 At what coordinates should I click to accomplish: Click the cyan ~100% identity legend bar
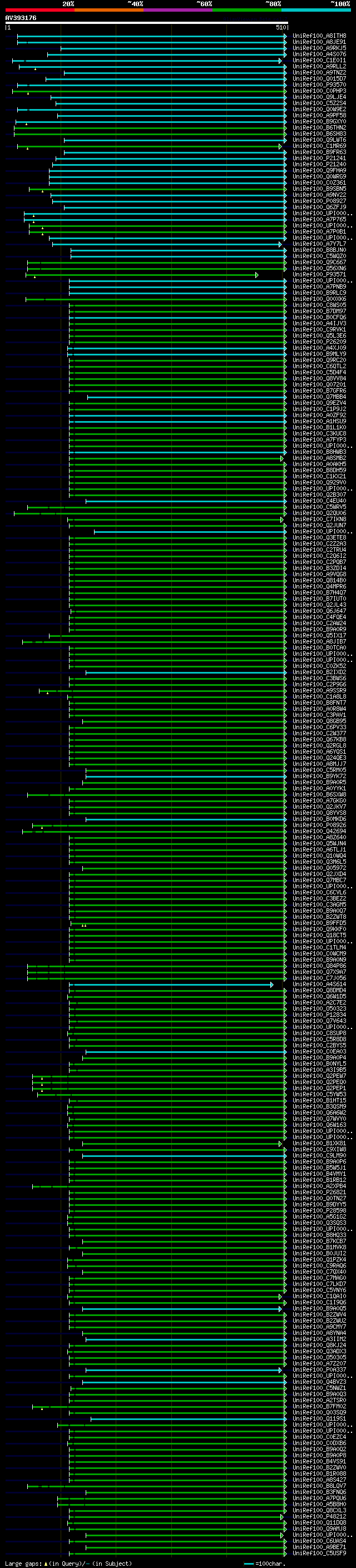317,10
